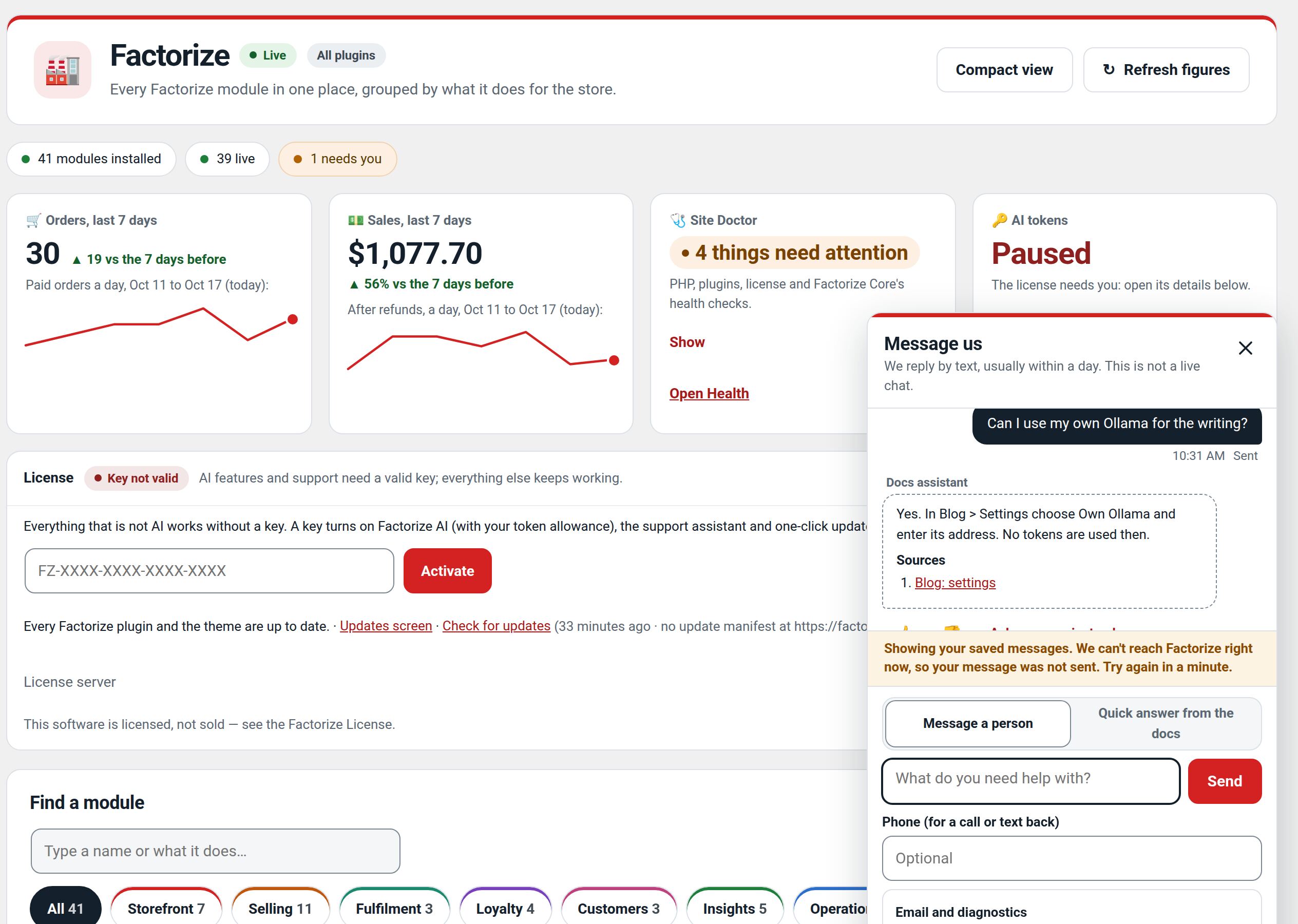Click the Factorize factory logo icon
Viewport: 1298px width, 924px height.
pos(63,69)
